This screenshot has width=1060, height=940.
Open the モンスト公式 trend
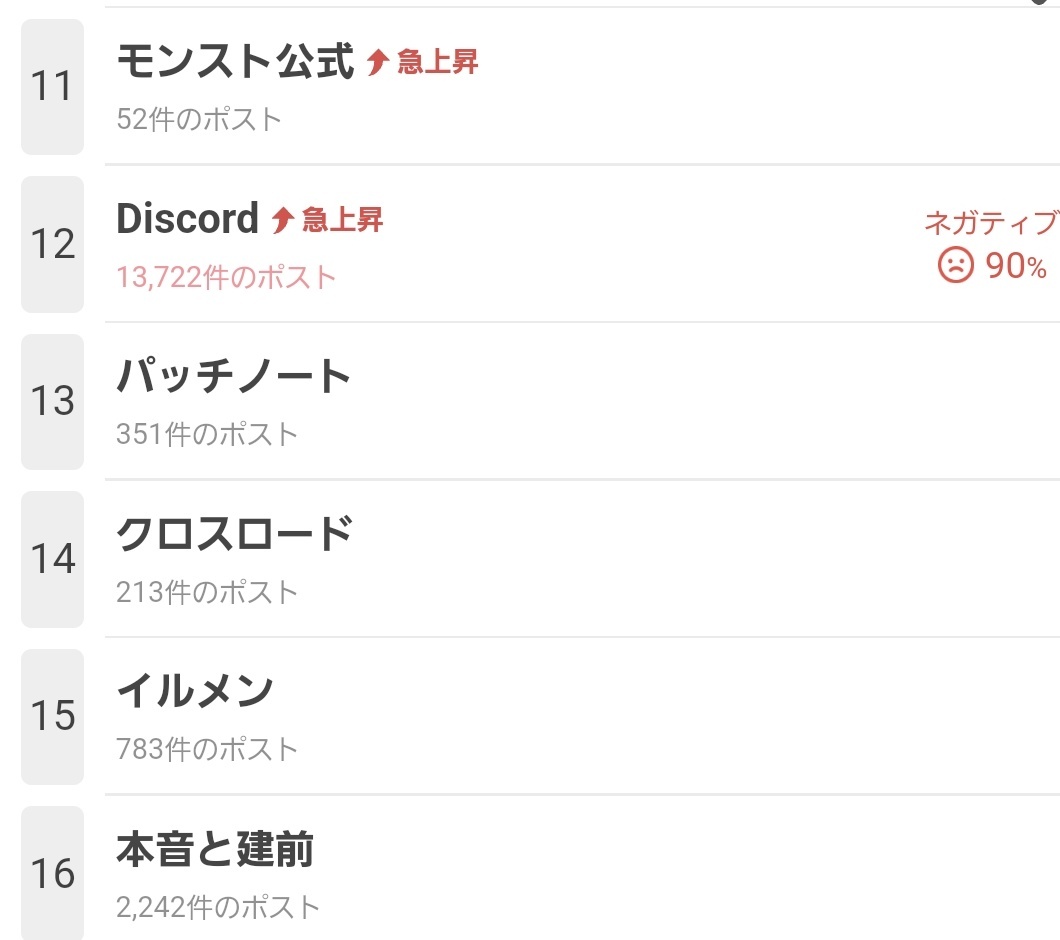tap(235, 62)
